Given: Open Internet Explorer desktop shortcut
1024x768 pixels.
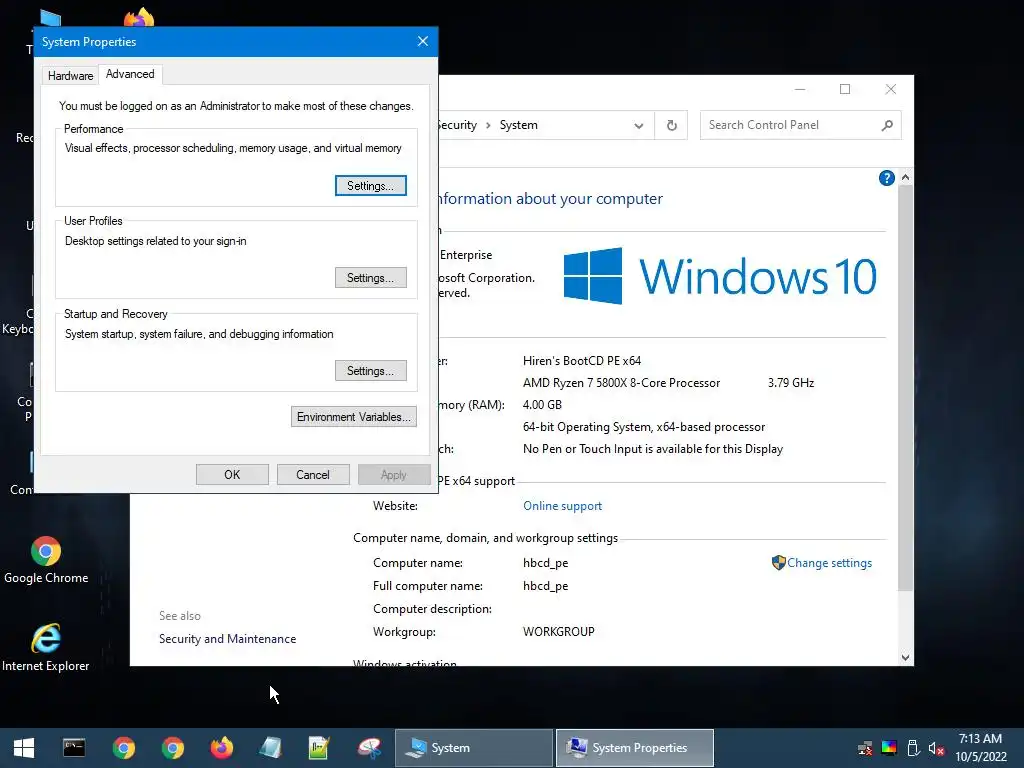Looking at the screenshot, I should click(46, 648).
